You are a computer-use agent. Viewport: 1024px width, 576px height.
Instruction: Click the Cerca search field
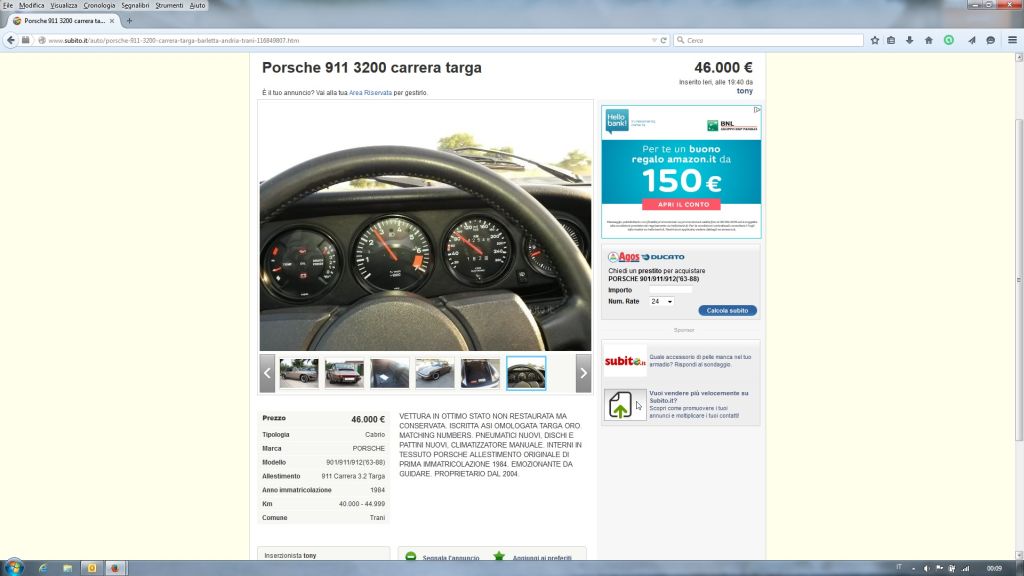pyautogui.click(x=769, y=40)
